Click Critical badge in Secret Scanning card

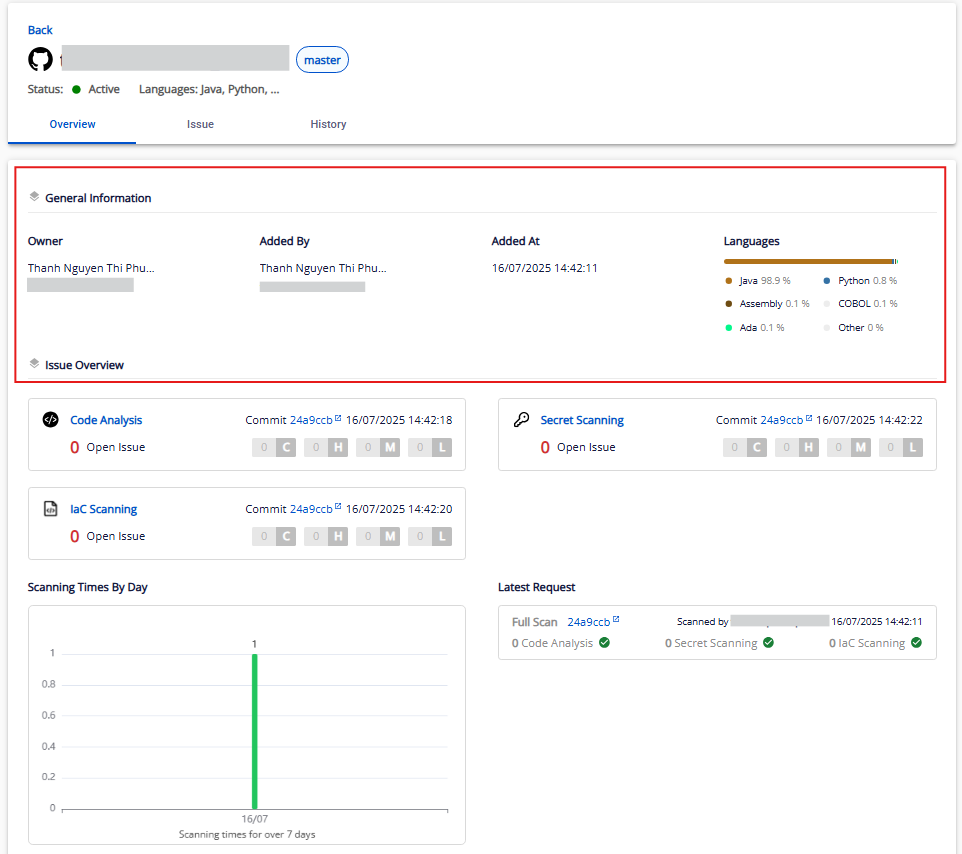(745, 447)
